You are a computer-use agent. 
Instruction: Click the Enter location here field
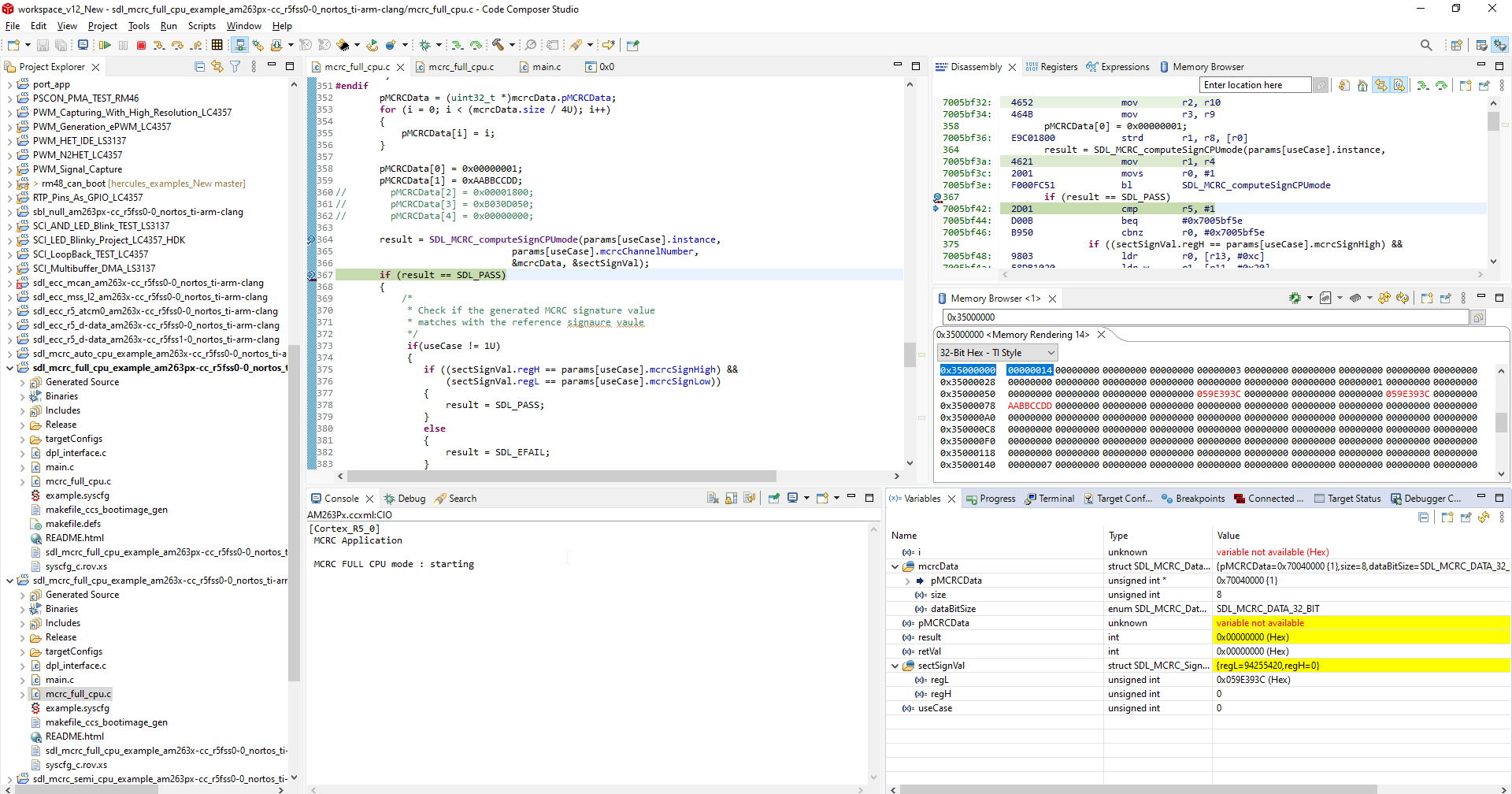(1254, 85)
